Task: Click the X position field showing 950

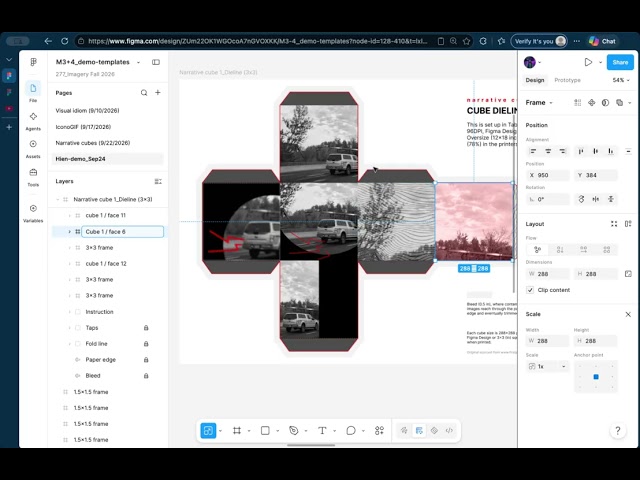Action: [547, 175]
